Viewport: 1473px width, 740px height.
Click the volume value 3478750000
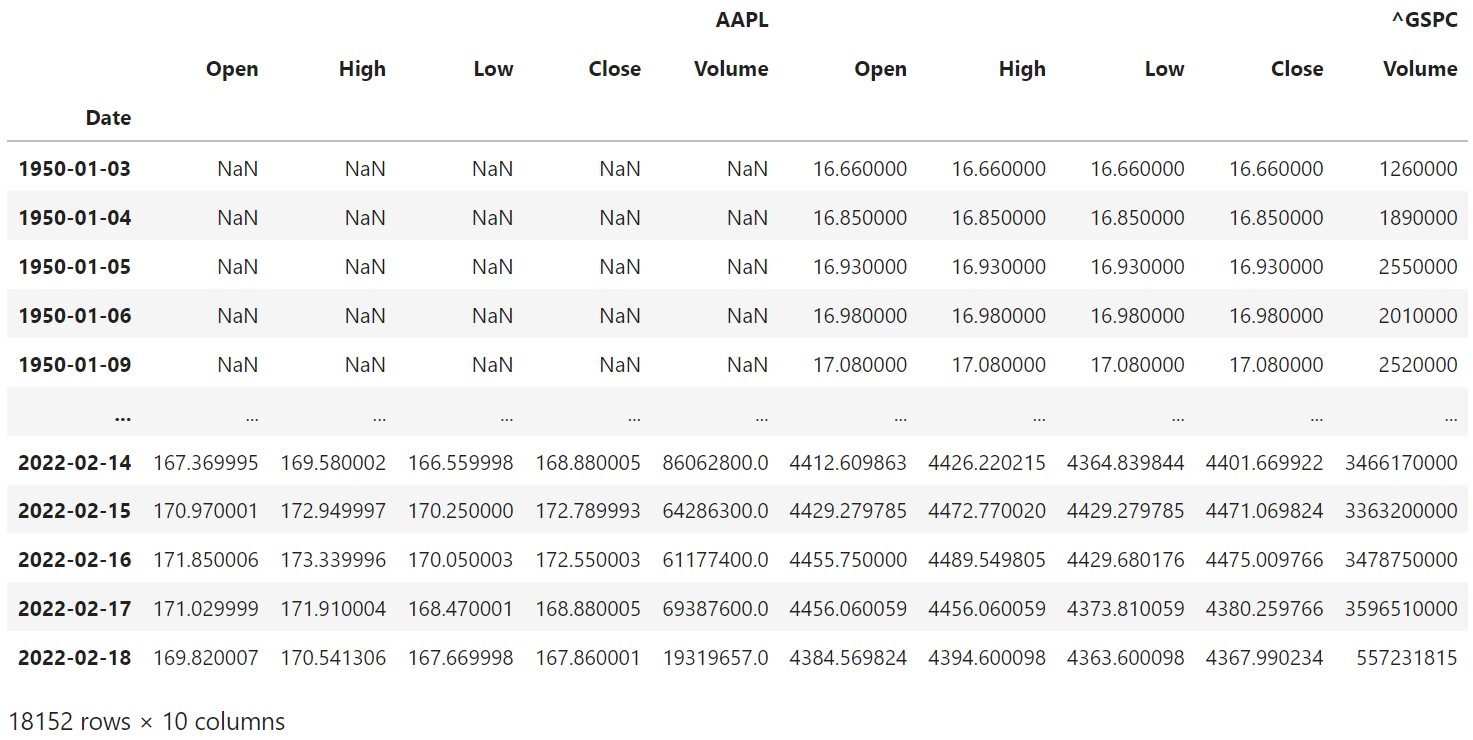(1402, 560)
